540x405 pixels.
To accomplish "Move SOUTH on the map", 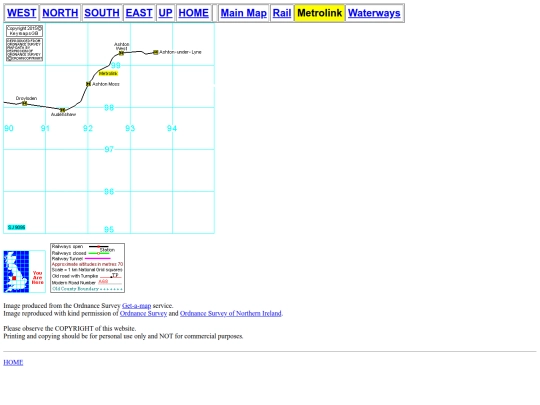I will click(102, 13).
